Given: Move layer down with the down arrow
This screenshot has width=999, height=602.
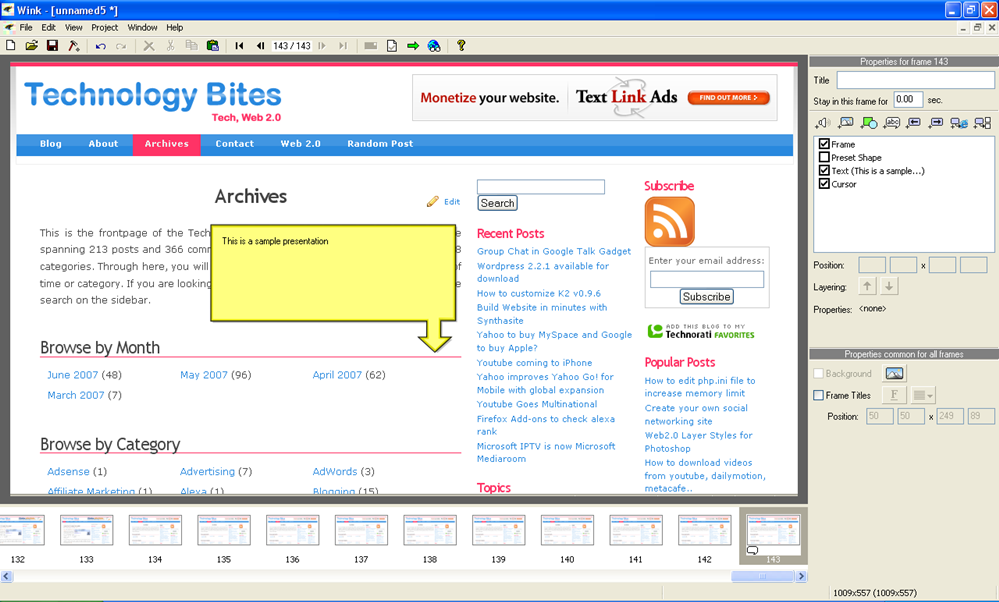Looking at the screenshot, I should pyautogui.click(x=889, y=287).
